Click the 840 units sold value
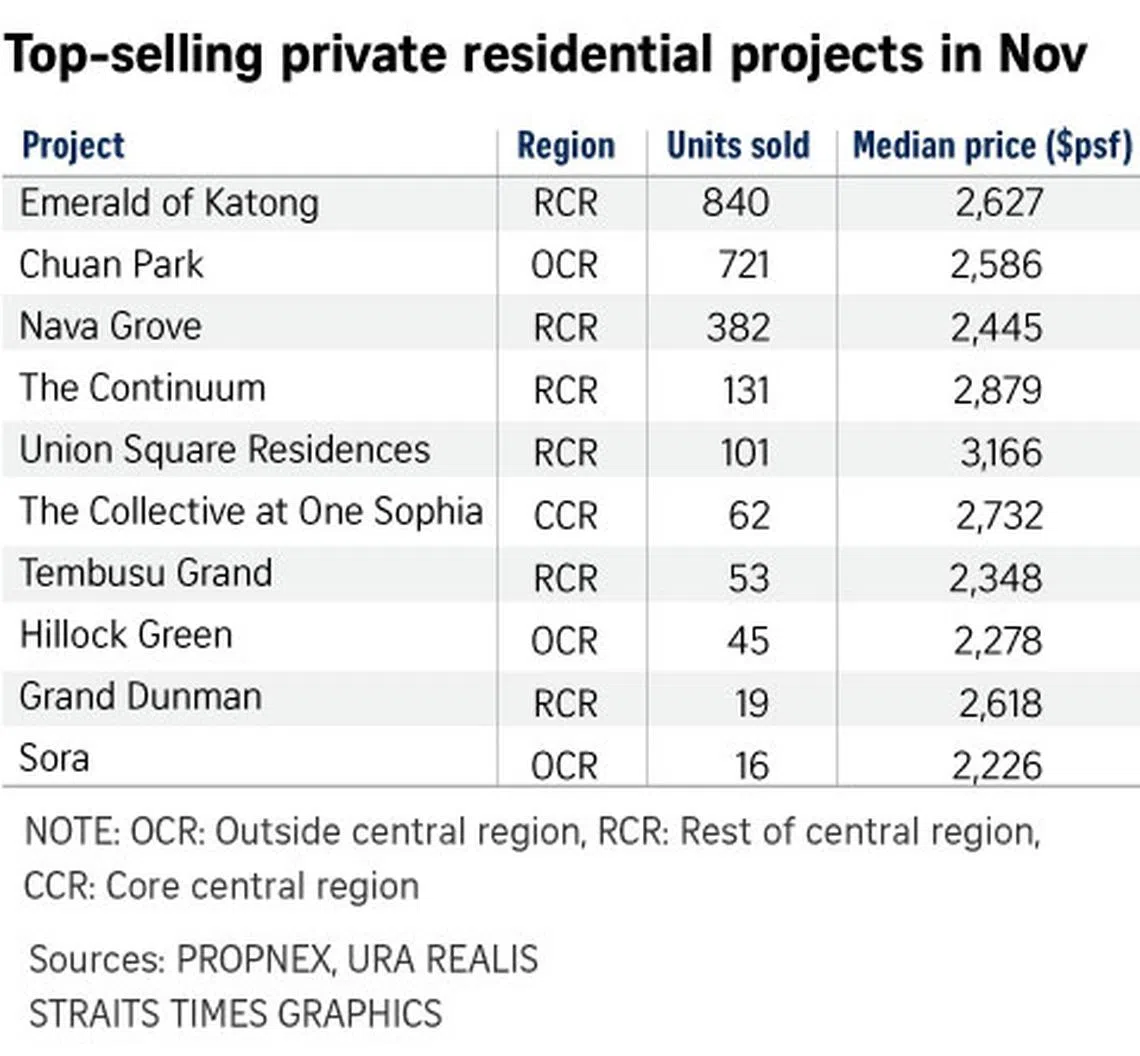This screenshot has height=1056, width=1140. [x=735, y=204]
